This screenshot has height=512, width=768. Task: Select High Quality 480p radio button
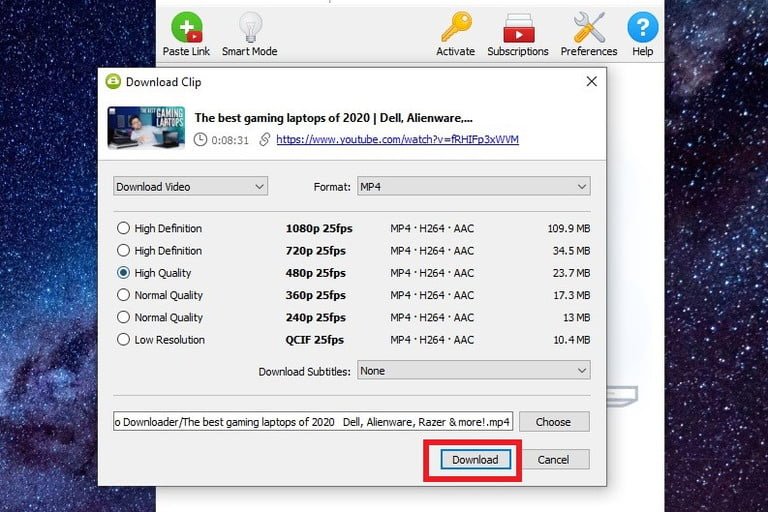click(x=123, y=273)
